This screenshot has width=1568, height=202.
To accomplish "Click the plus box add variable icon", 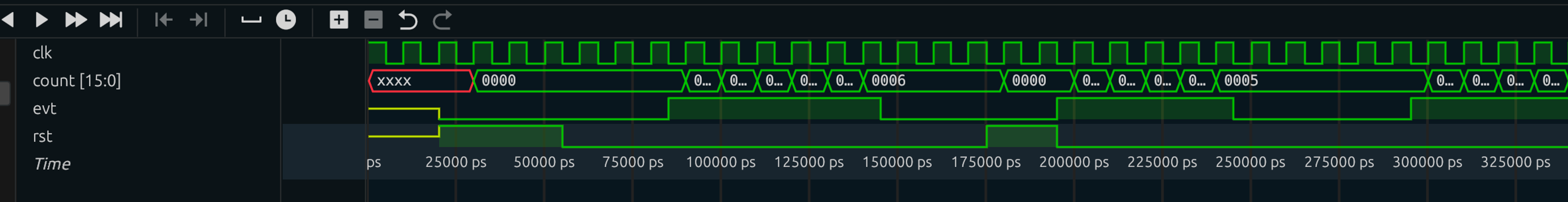I will pos(339,20).
